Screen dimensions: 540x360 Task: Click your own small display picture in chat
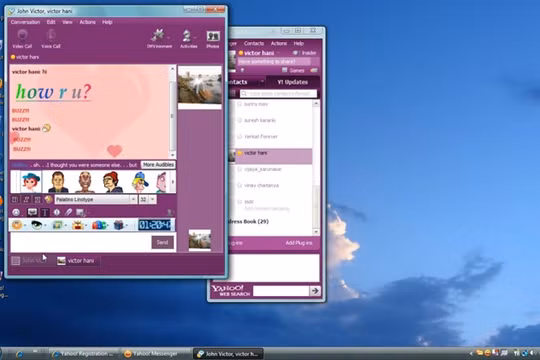(x=200, y=240)
